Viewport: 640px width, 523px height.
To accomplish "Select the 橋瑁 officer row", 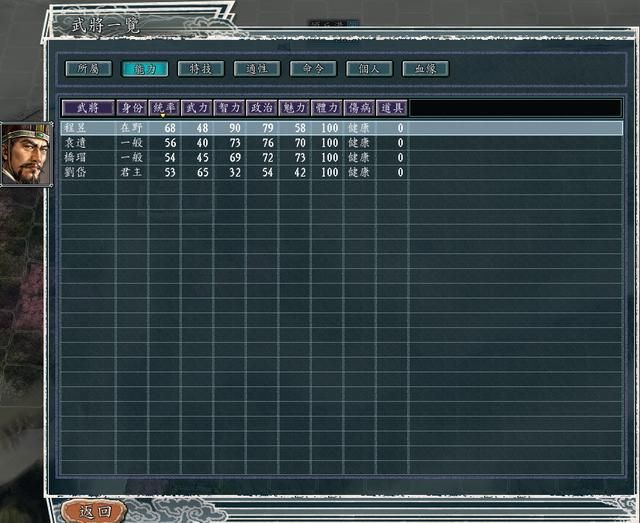I will [342, 158].
